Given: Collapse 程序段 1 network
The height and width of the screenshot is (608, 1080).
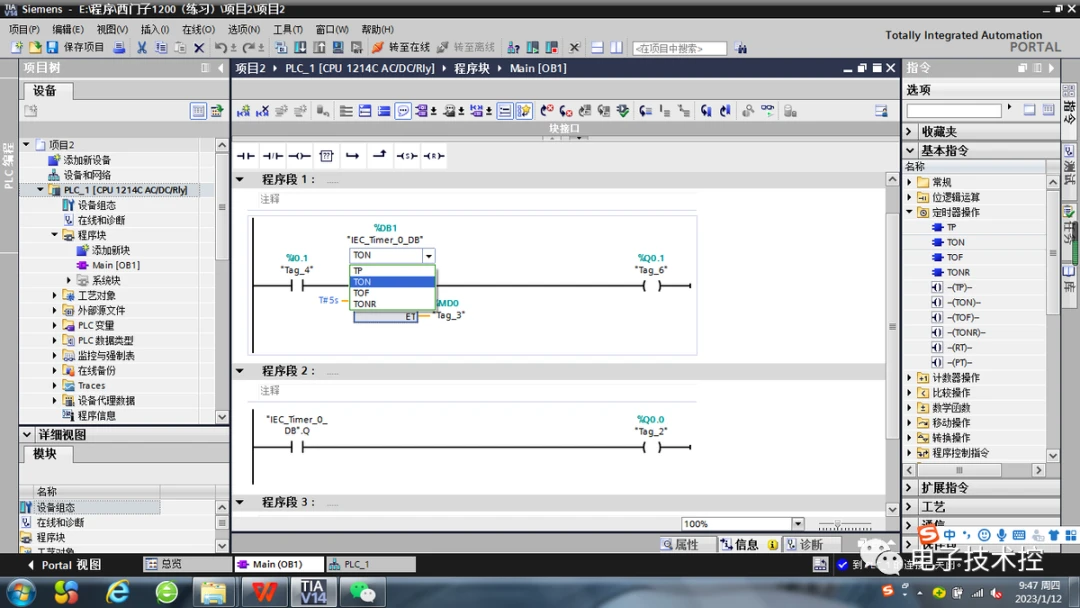Looking at the screenshot, I should coord(240,180).
